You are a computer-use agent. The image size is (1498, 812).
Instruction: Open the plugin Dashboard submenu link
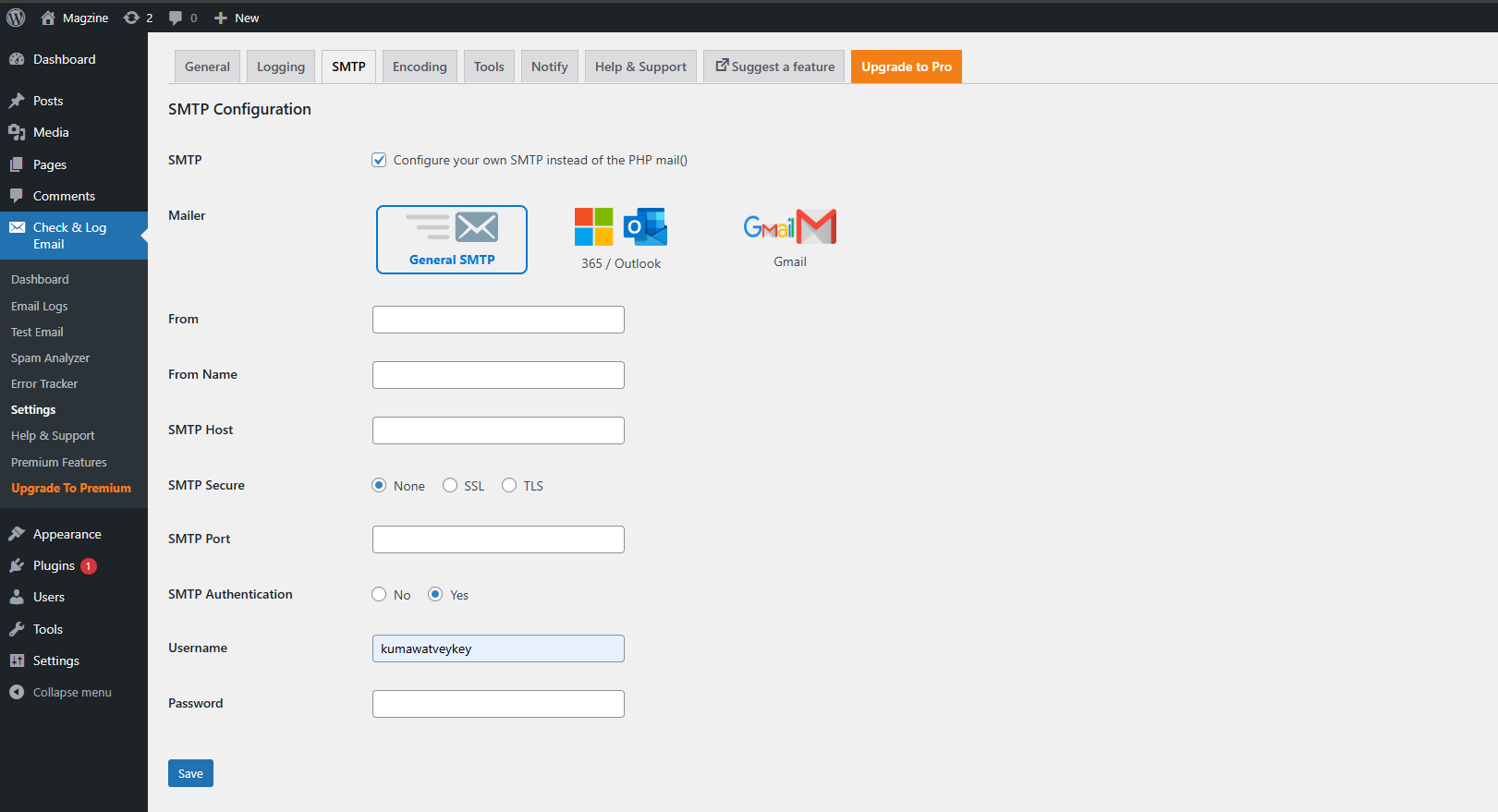coord(40,279)
